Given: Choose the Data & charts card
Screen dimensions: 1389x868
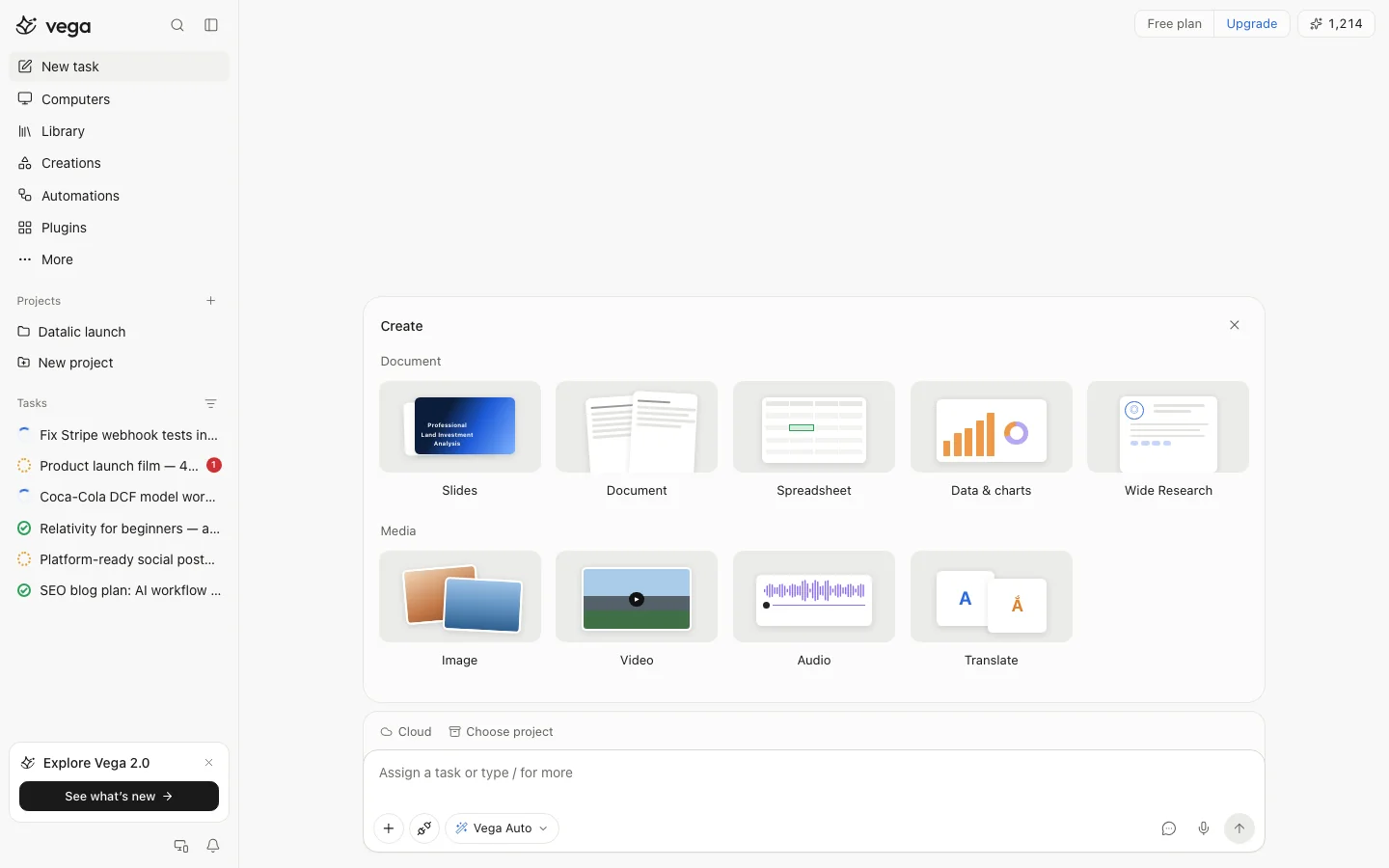Looking at the screenshot, I should (992, 440).
